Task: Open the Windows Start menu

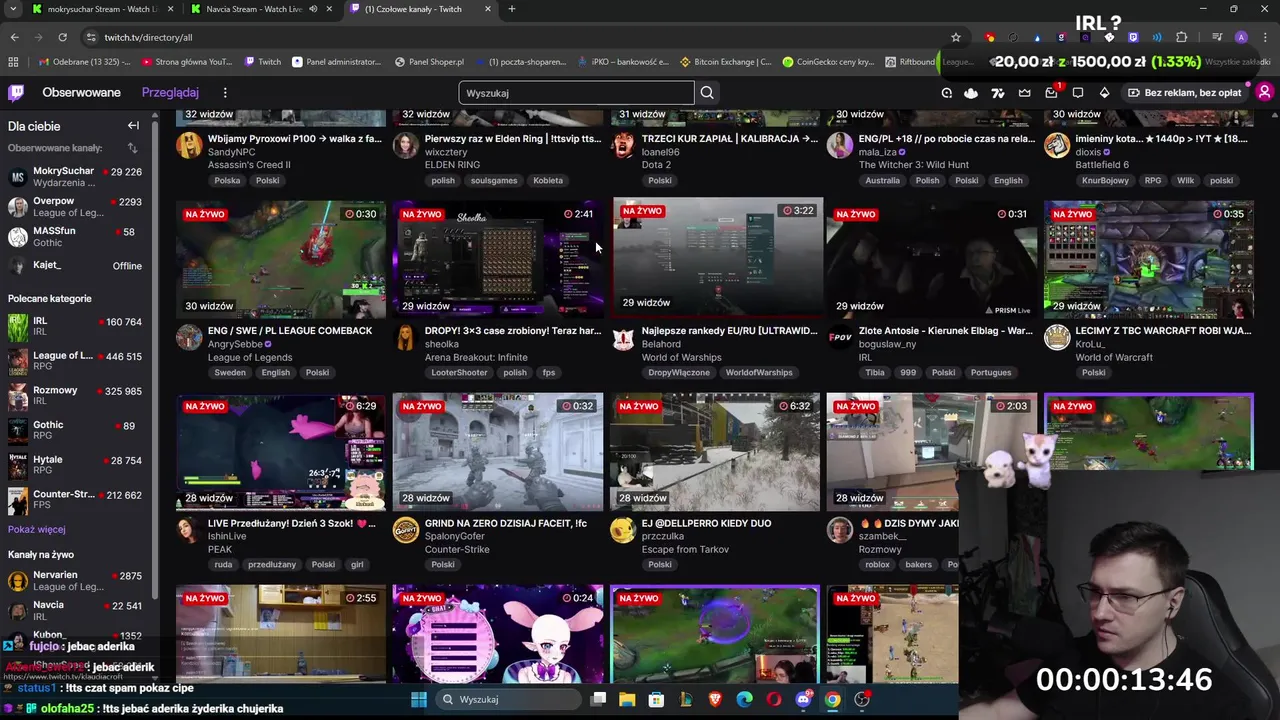Action: coord(418,699)
